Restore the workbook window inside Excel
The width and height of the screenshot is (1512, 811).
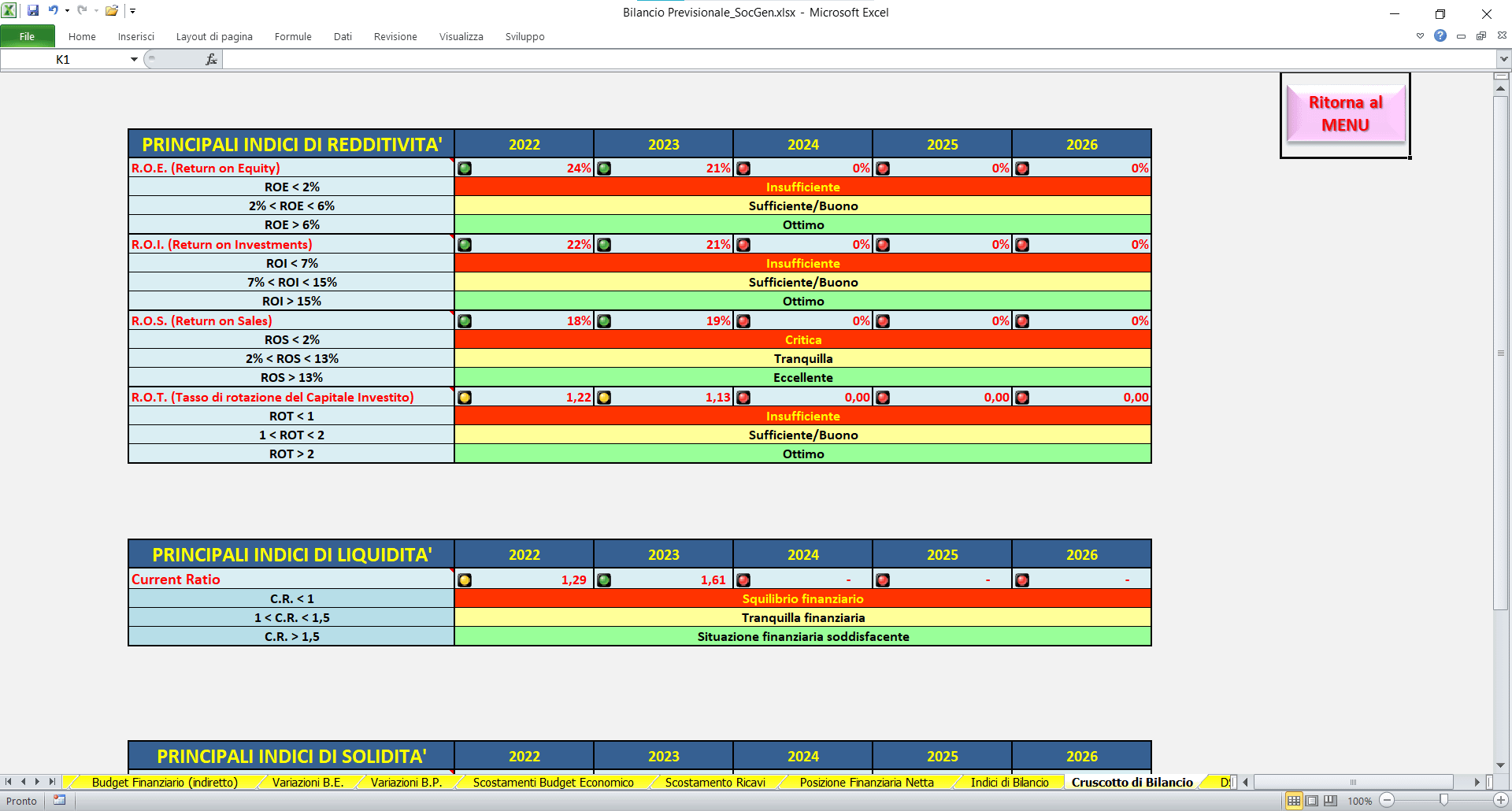[x=1481, y=35]
